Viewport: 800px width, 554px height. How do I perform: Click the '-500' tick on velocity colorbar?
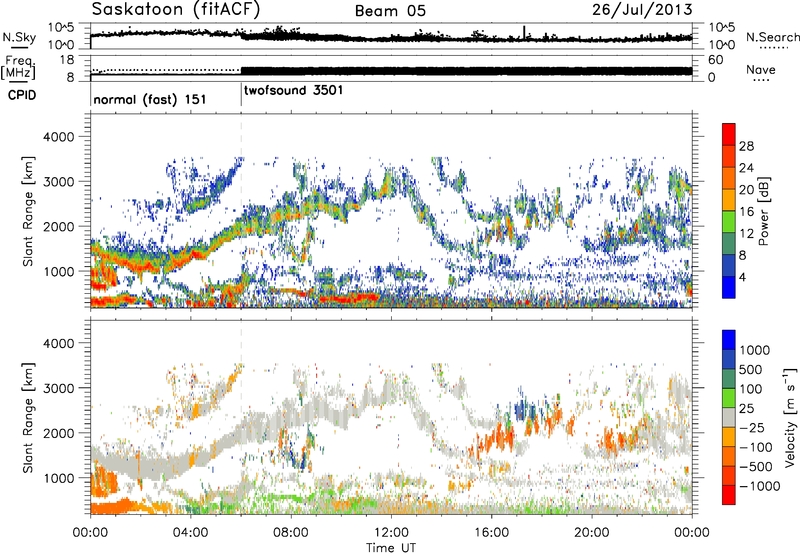(x=755, y=466)
